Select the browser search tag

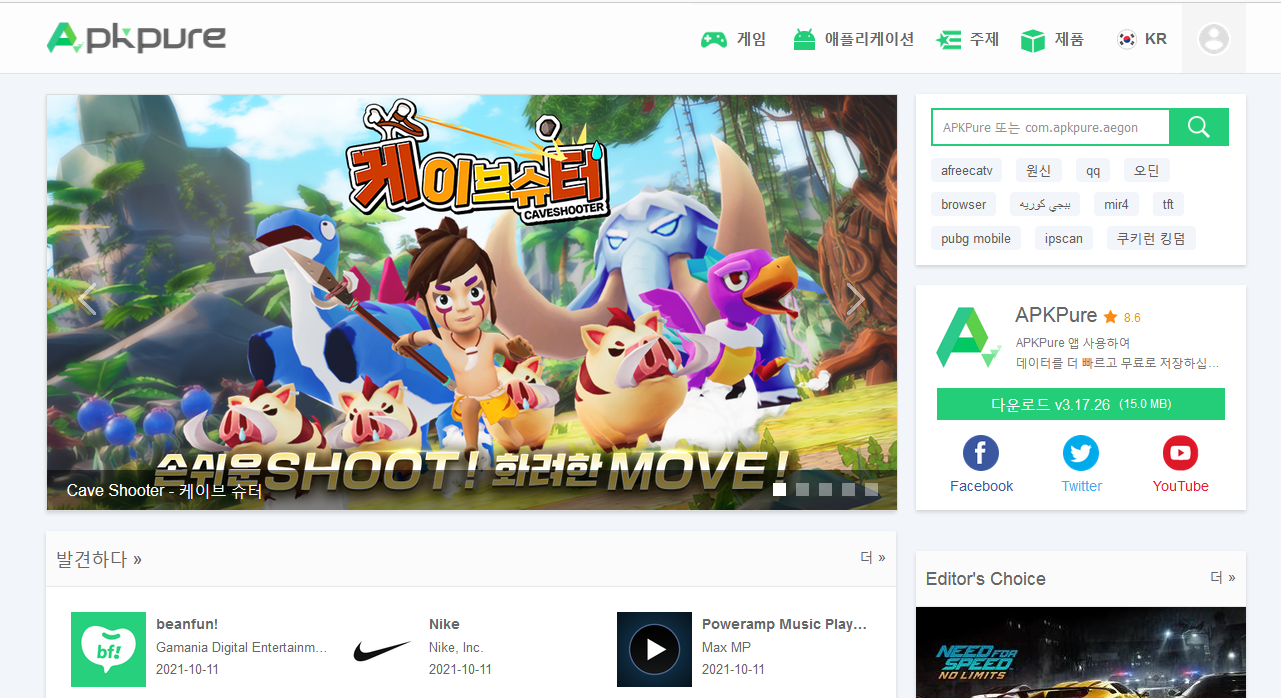pyautogui.click(x=964, y=204)
